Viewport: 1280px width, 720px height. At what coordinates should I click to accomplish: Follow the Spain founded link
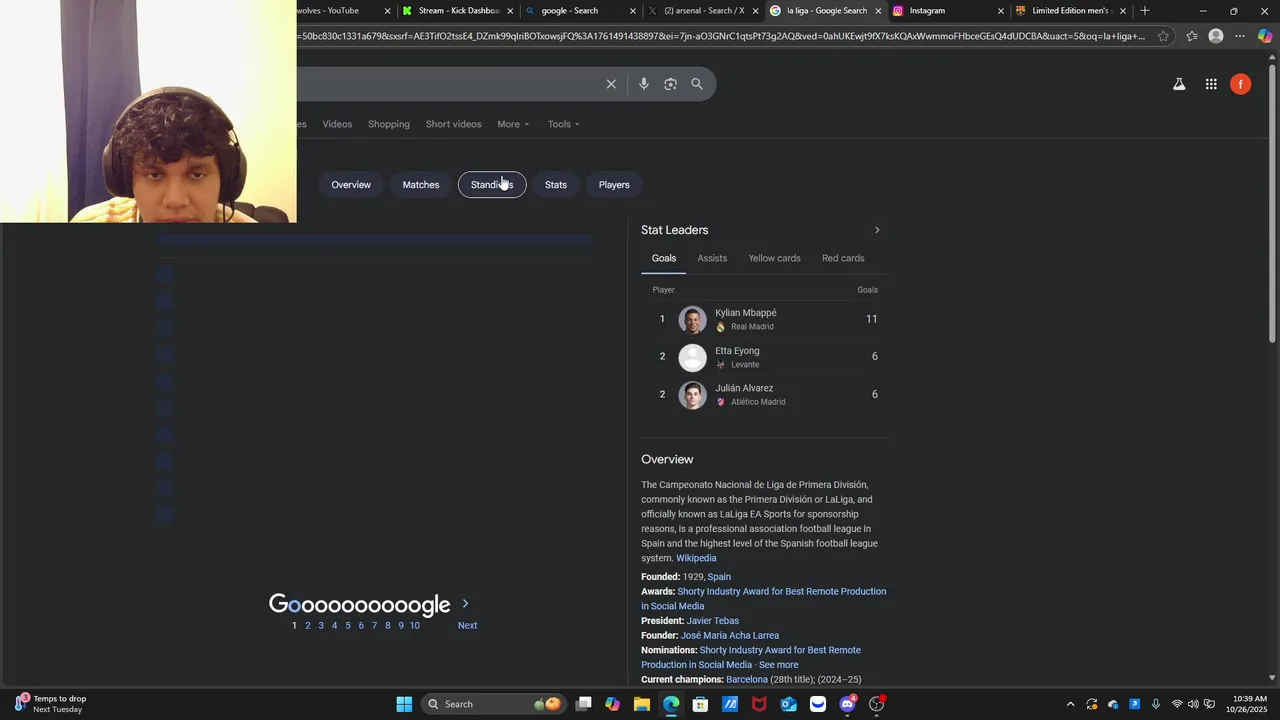tap(719, 577)
